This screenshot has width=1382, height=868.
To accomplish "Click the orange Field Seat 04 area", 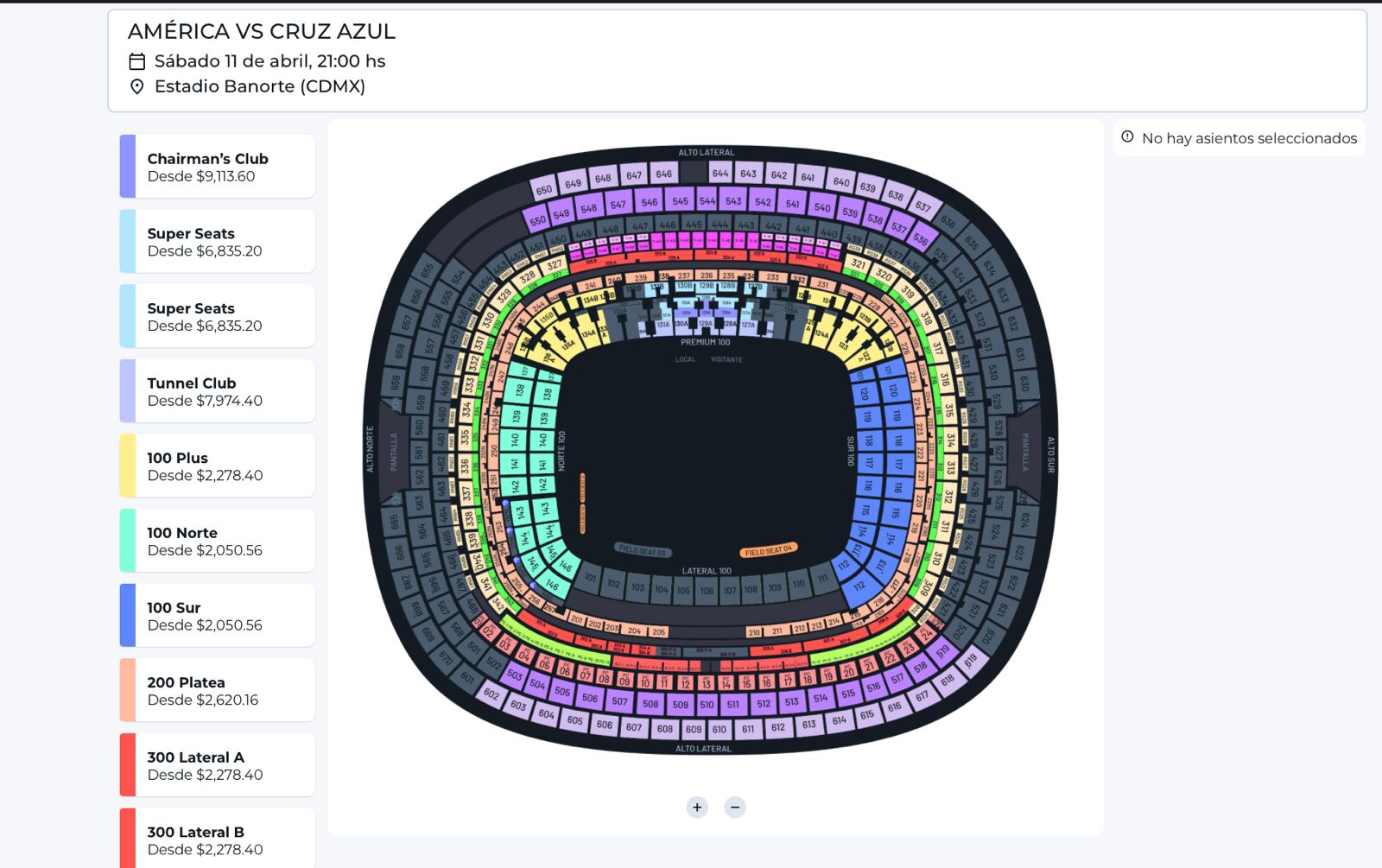I will click(768, 550).
